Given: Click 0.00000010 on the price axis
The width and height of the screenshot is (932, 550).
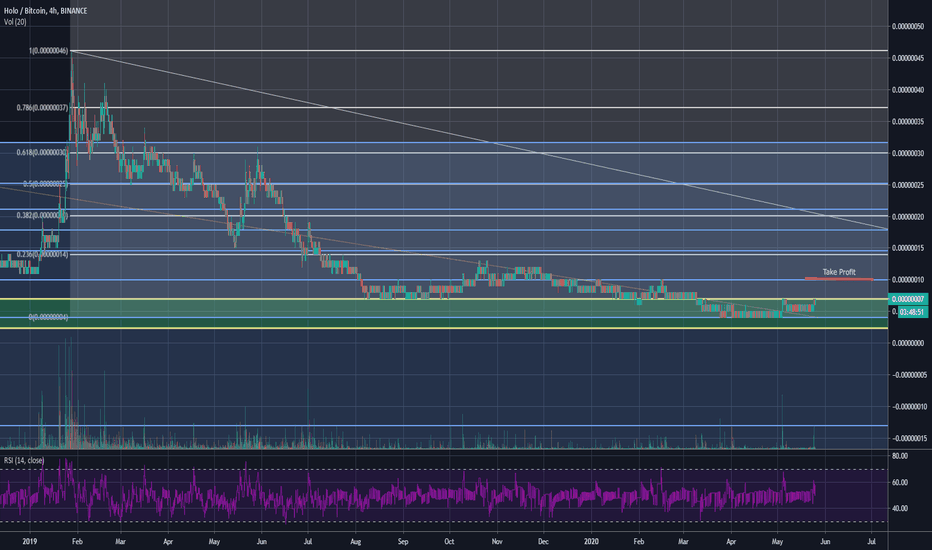Looking at the screenshot, I should click(908, 280).
